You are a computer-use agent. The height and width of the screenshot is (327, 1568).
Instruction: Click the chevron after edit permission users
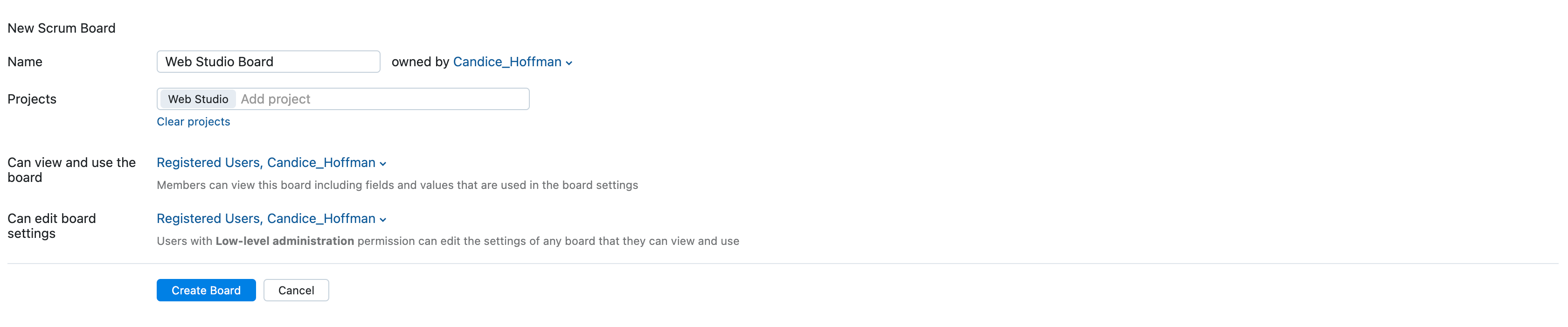383,220
